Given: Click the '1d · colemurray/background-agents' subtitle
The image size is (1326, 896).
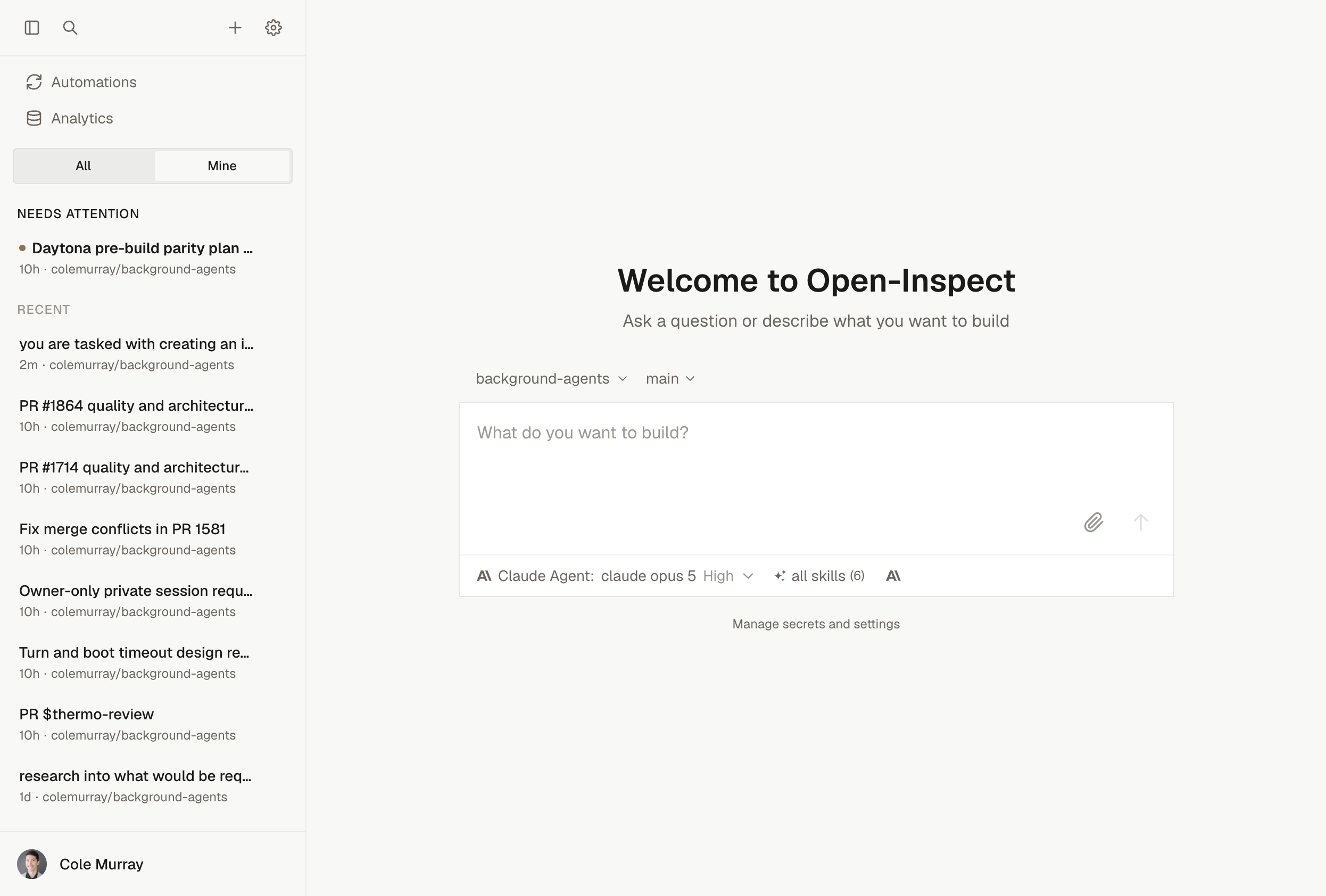Looking at the screenshot, I should [x=123, y=797].
